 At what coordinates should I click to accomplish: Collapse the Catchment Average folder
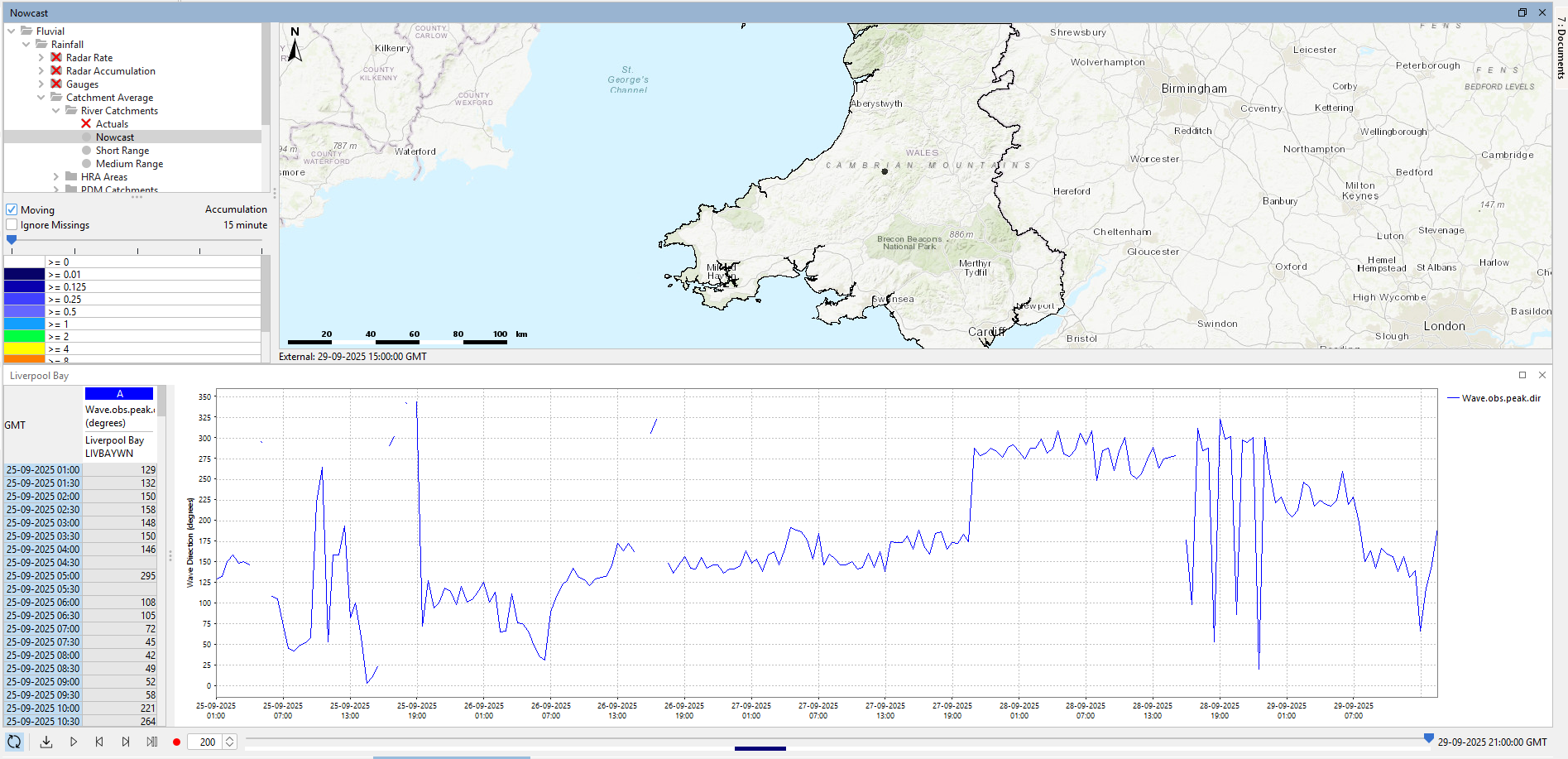point(41,98)
